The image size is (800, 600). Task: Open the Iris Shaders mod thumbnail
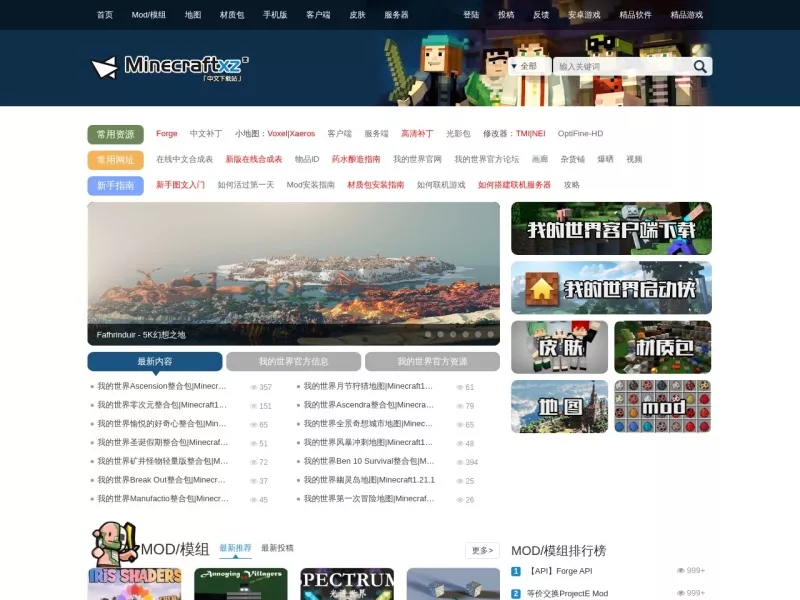135,584
